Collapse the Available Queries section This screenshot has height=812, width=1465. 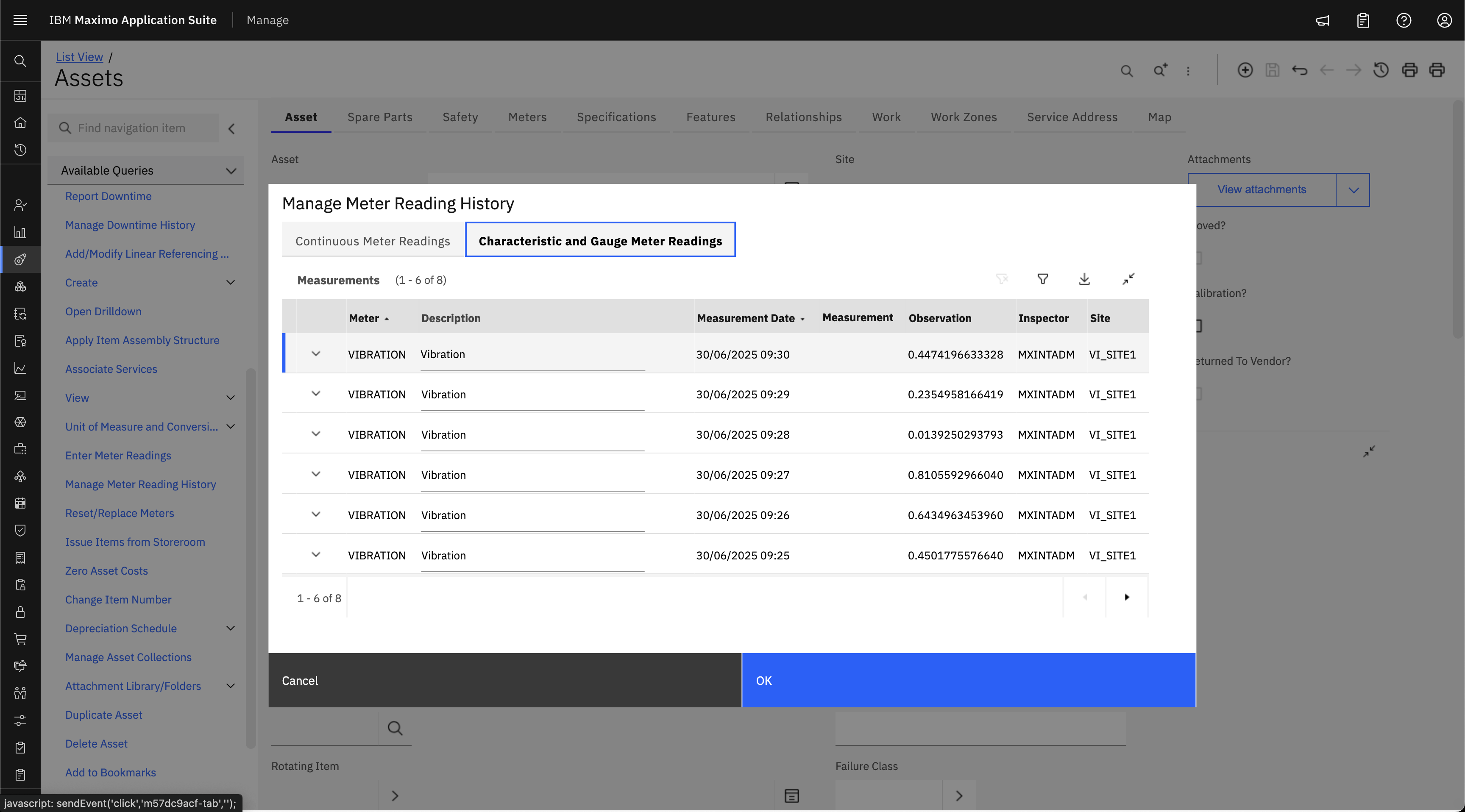click(231, 171)
